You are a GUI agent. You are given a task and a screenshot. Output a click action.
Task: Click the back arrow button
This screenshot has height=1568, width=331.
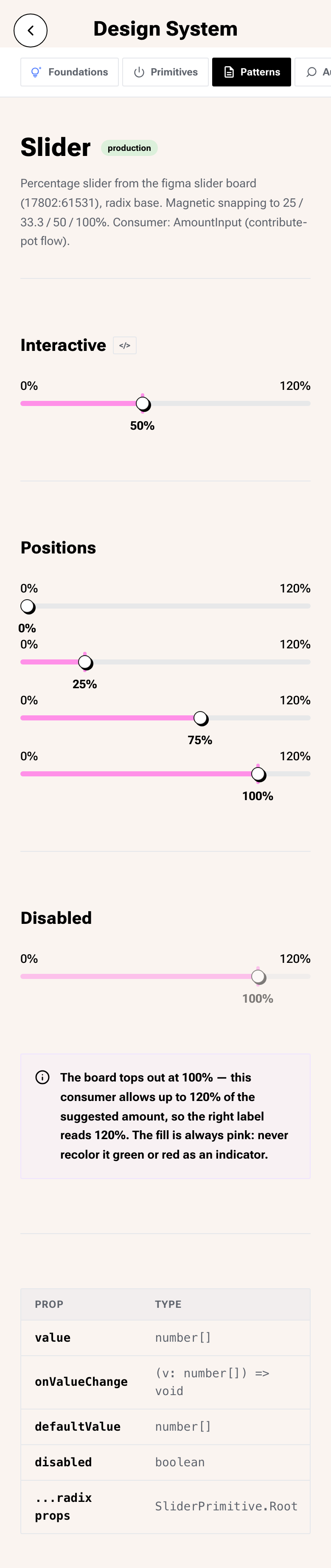coord(31,31)
